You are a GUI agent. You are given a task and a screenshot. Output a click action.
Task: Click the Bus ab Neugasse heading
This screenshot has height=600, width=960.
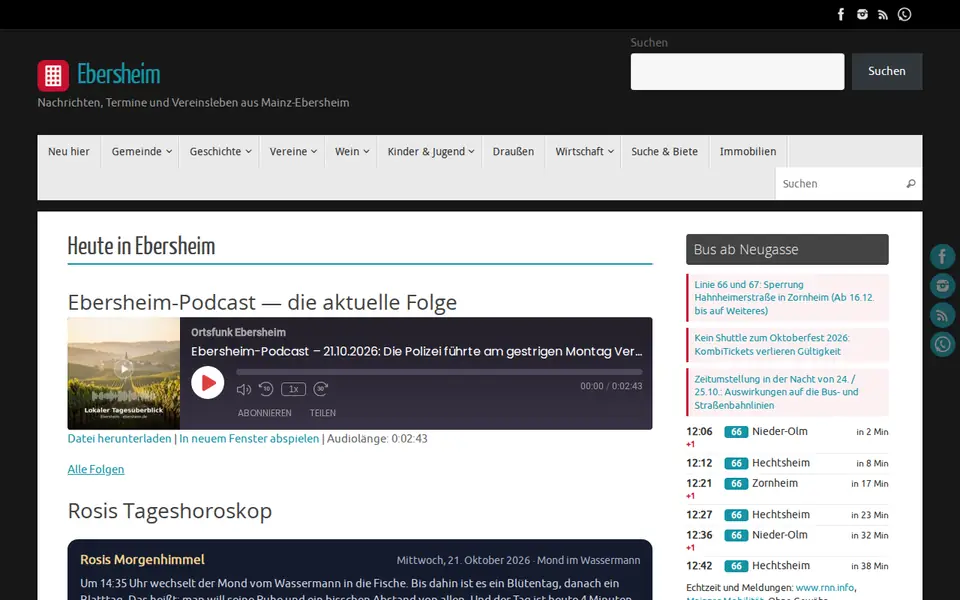[787, 249]
